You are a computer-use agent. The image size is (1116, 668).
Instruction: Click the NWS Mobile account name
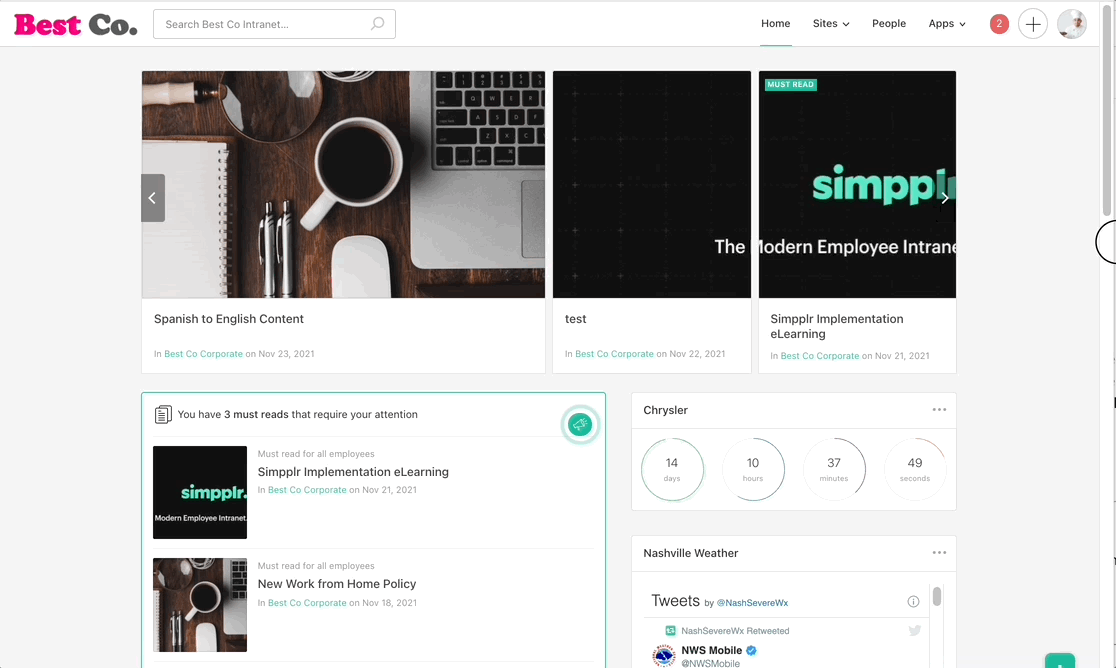coord(712,650)
